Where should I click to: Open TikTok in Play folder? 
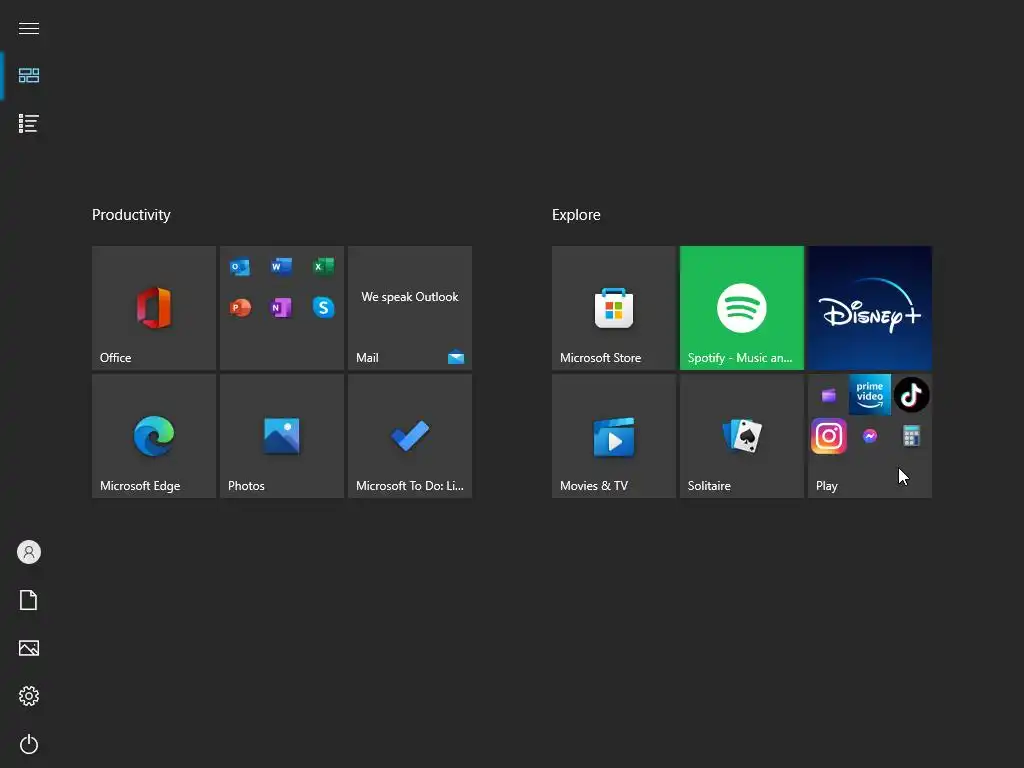912,394
